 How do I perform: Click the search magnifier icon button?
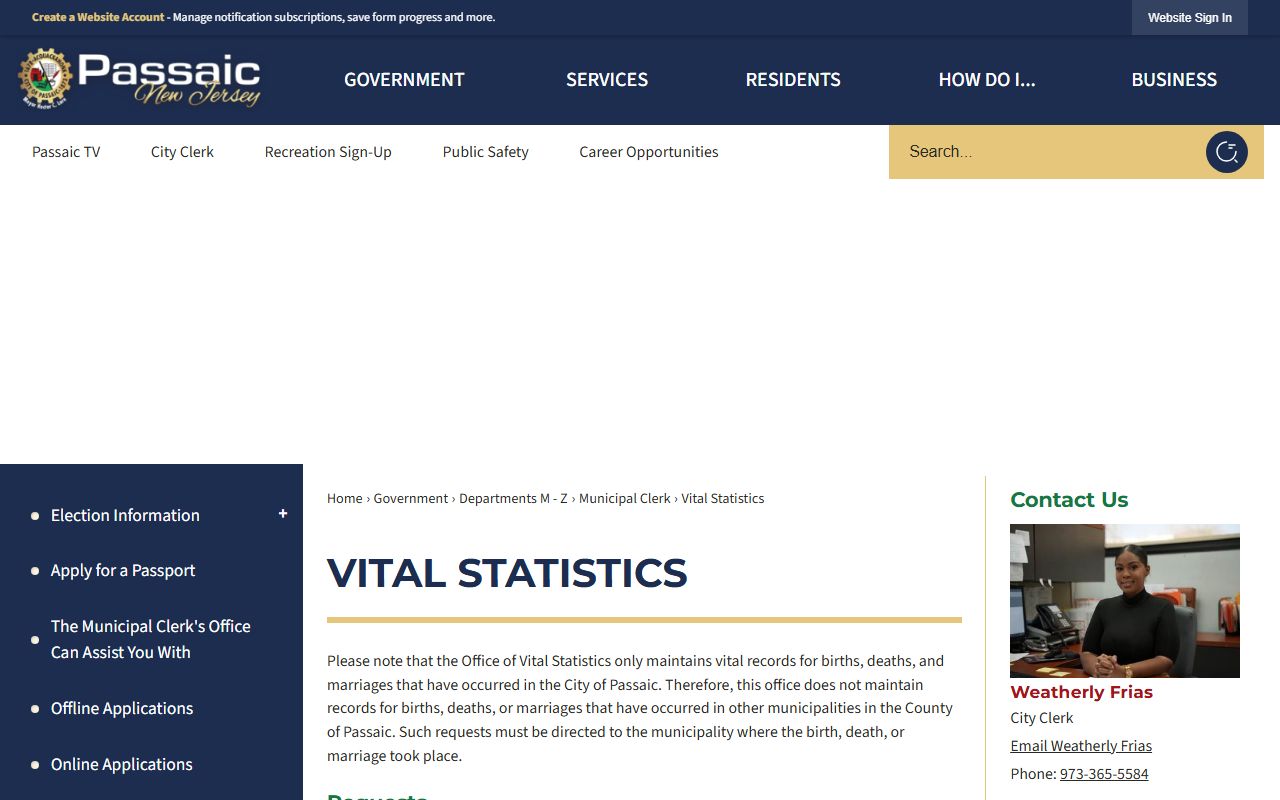[x=1226, y=152]
